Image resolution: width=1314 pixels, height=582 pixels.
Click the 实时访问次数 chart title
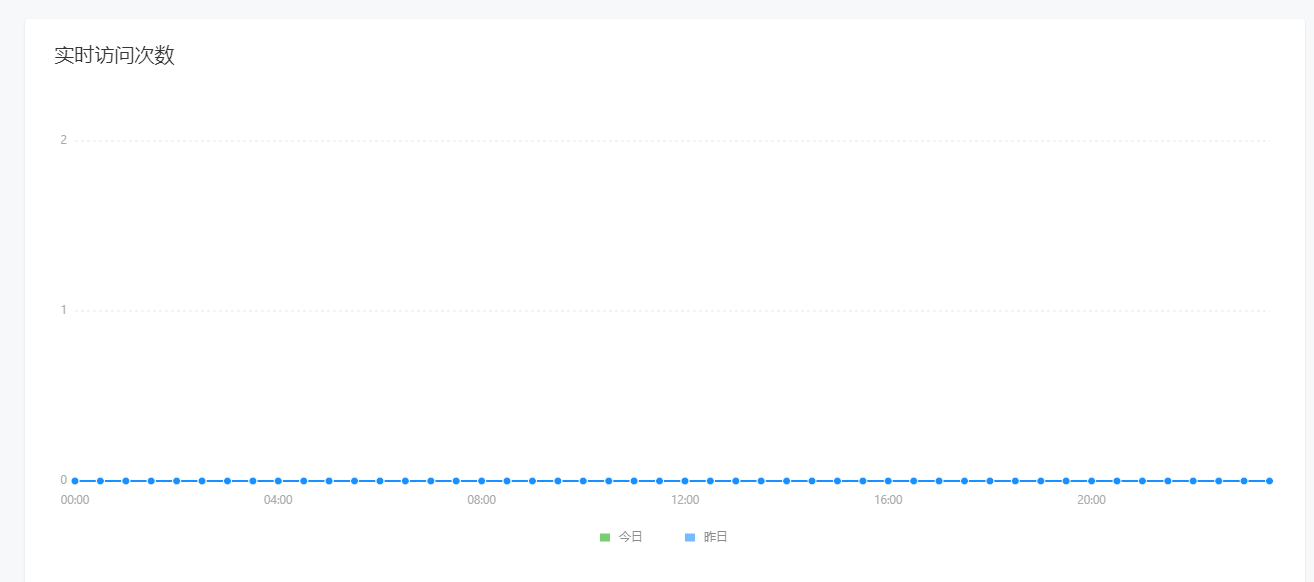[114, 56]
